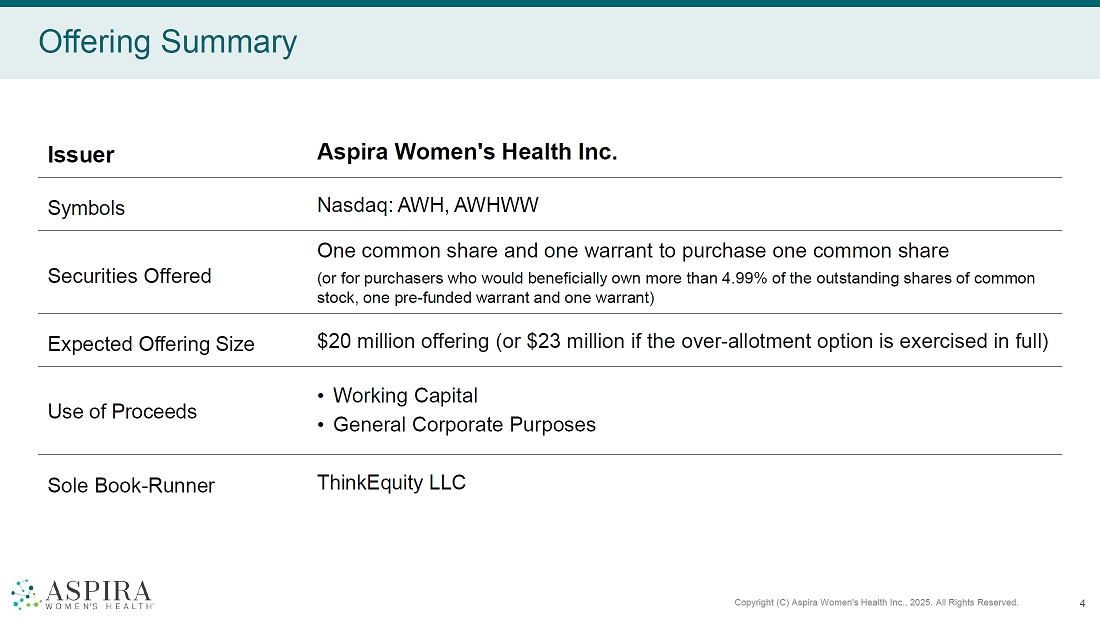
Task: Select the $20 million offering text
Action: pos(682,341)
